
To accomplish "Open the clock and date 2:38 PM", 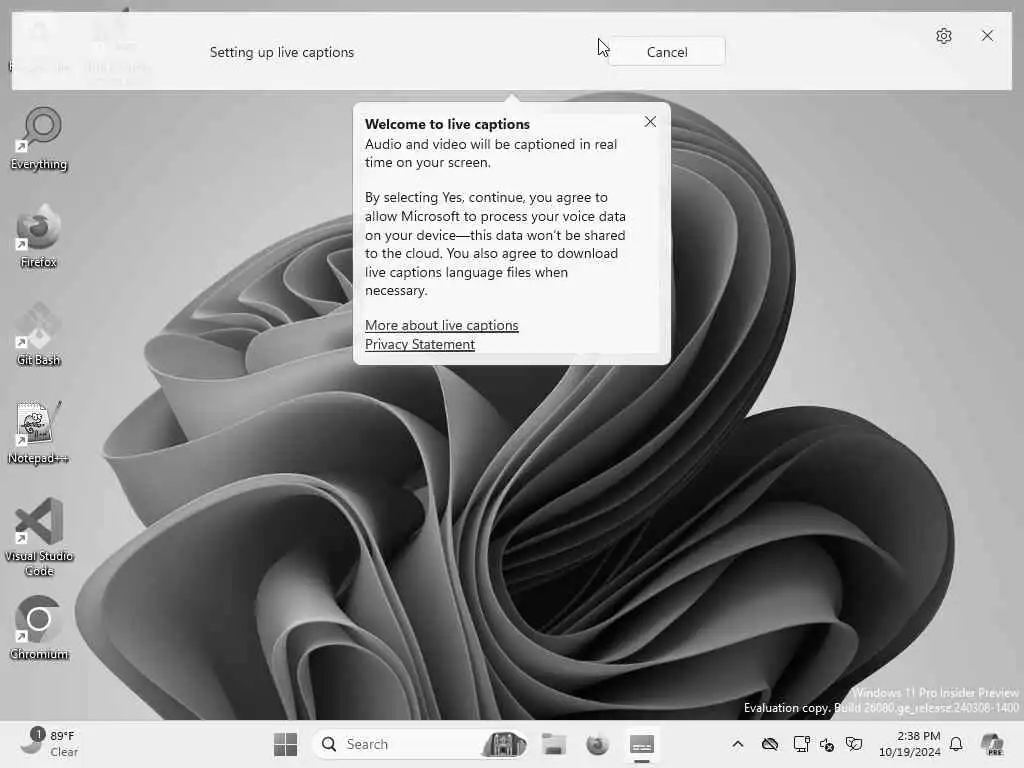I will point(909,744).
